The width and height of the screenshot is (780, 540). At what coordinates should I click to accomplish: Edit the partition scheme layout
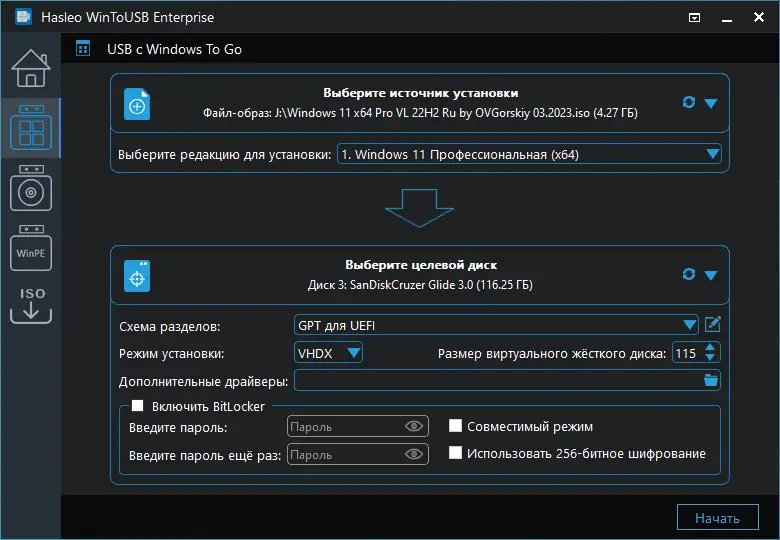[712, 324]
